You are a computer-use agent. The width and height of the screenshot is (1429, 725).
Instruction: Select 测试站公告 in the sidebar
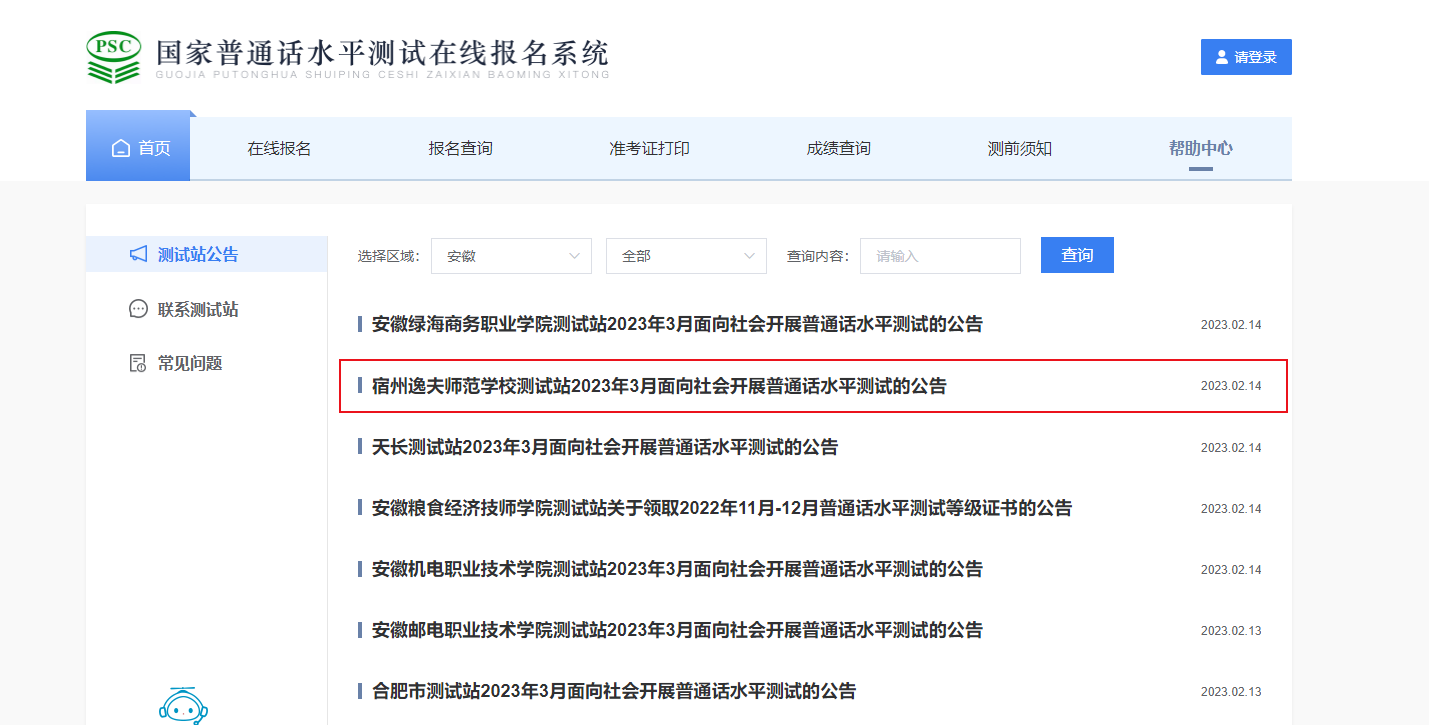[206, 254]
